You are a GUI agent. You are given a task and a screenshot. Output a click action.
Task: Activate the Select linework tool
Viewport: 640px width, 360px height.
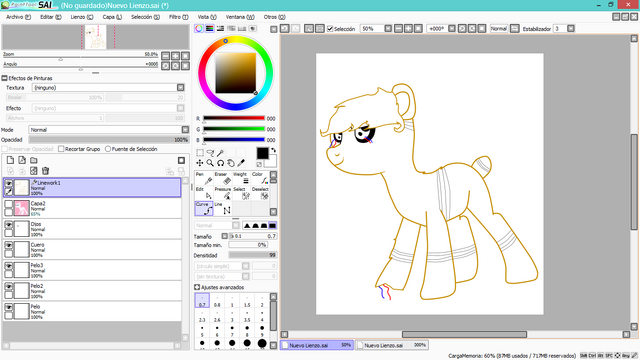coord(241,193)
